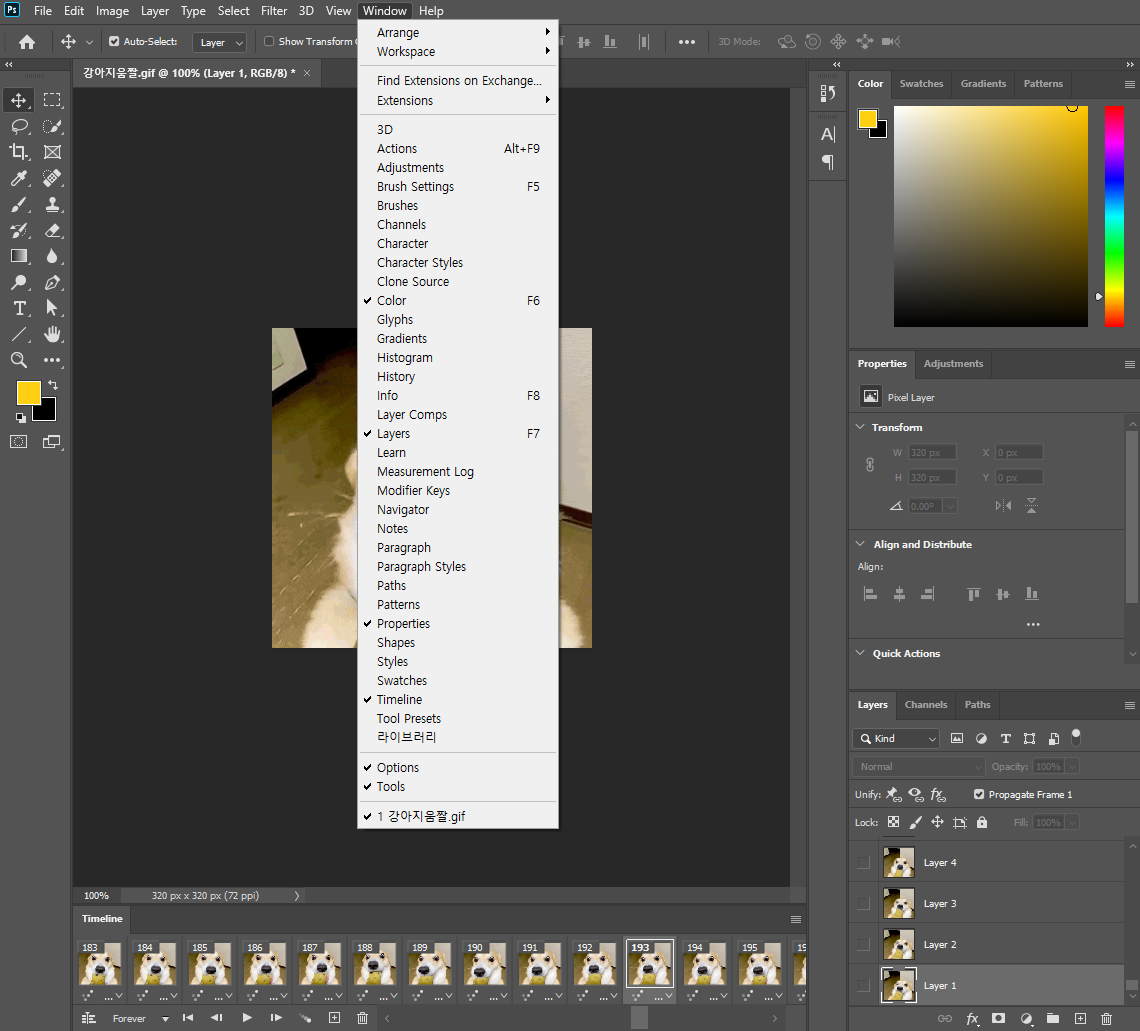Select the Pen tool
The height and width of the screenshot is (1031, 1140).
pos(52,282)
